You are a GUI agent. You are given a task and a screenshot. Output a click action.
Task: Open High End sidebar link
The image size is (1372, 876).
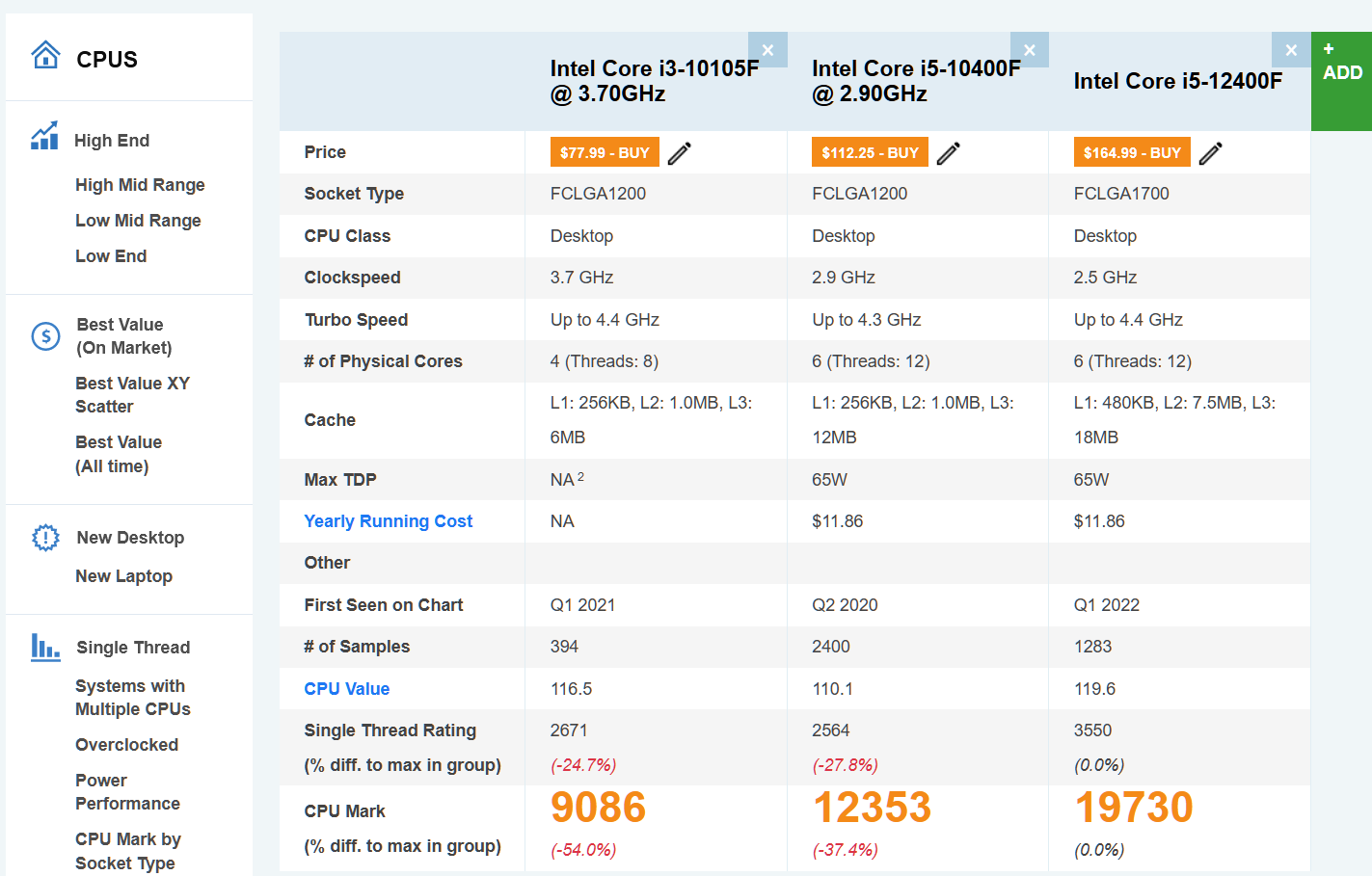[x=112, y=141]
